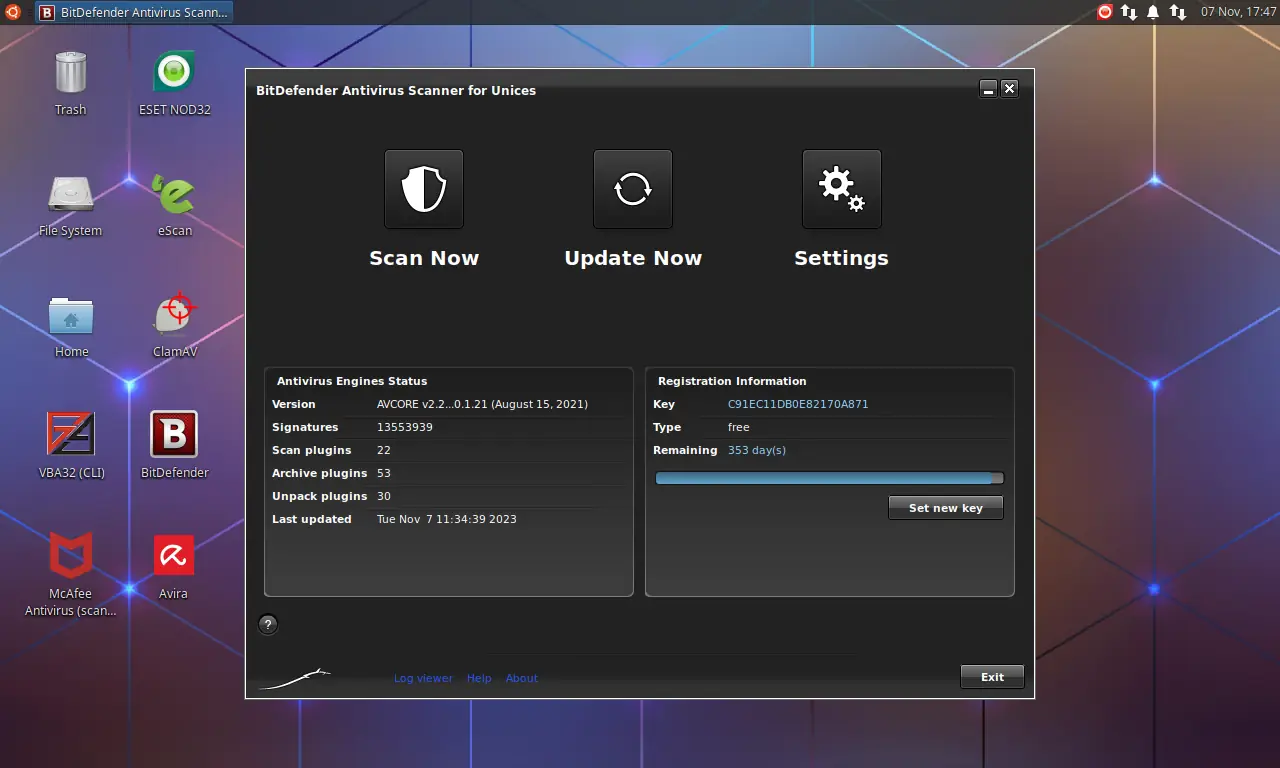Image resolution: width=1280 pixels, height=768 pixels.
Task: Open the Trash desktop icon
Action: pos(70,73)
